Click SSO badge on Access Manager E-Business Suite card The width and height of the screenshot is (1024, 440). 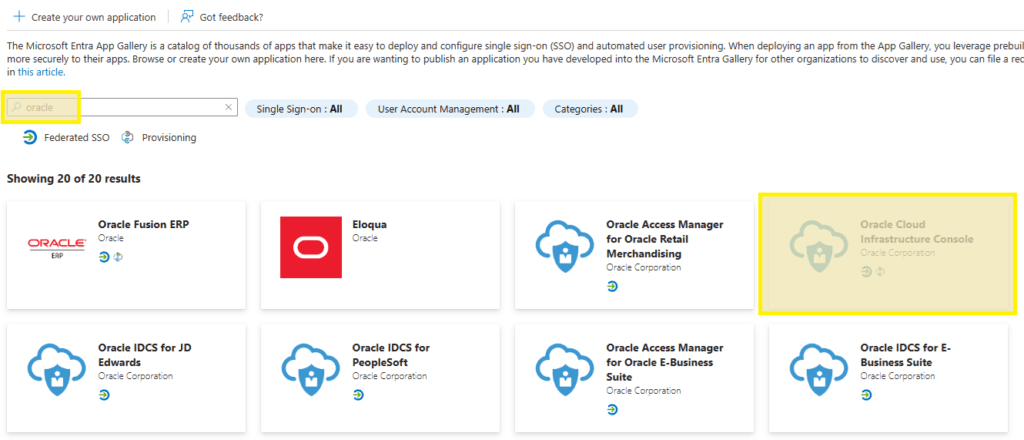612,409
